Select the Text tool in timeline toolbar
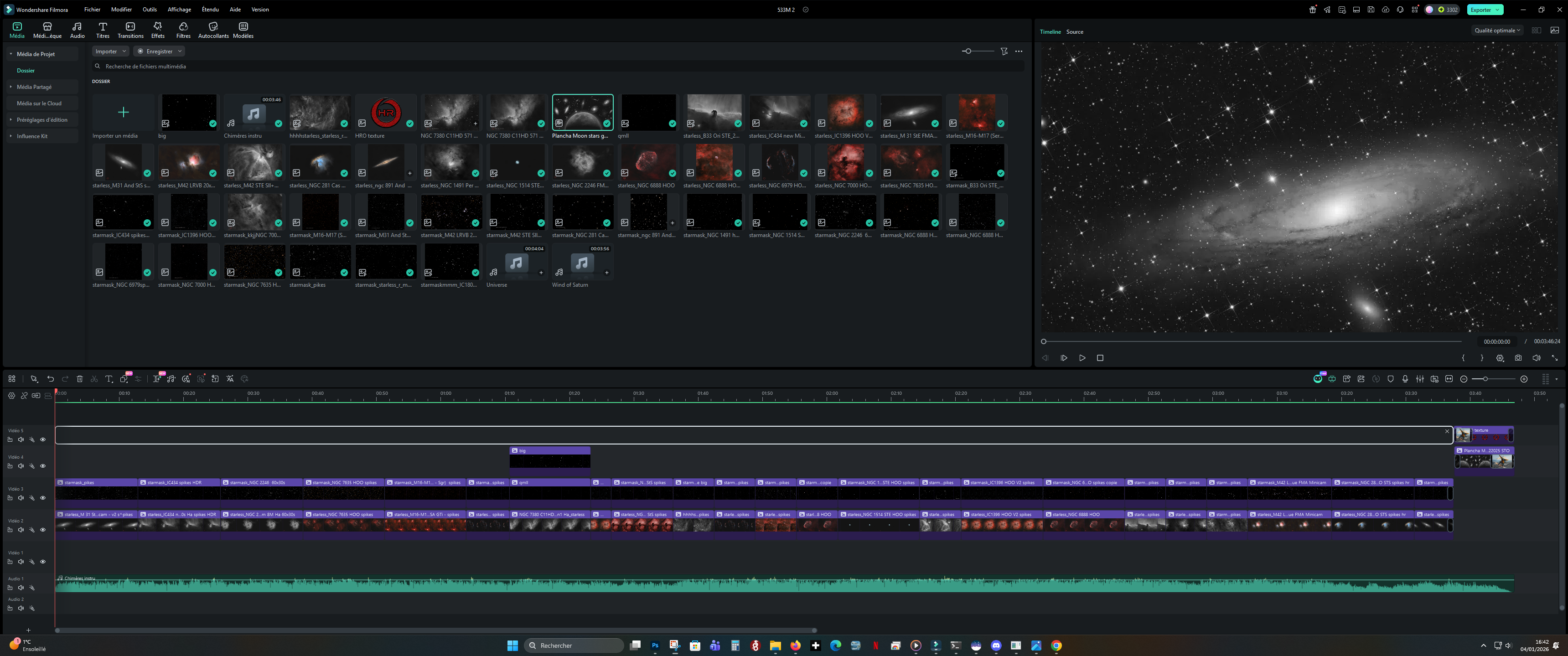 point(109,379)
